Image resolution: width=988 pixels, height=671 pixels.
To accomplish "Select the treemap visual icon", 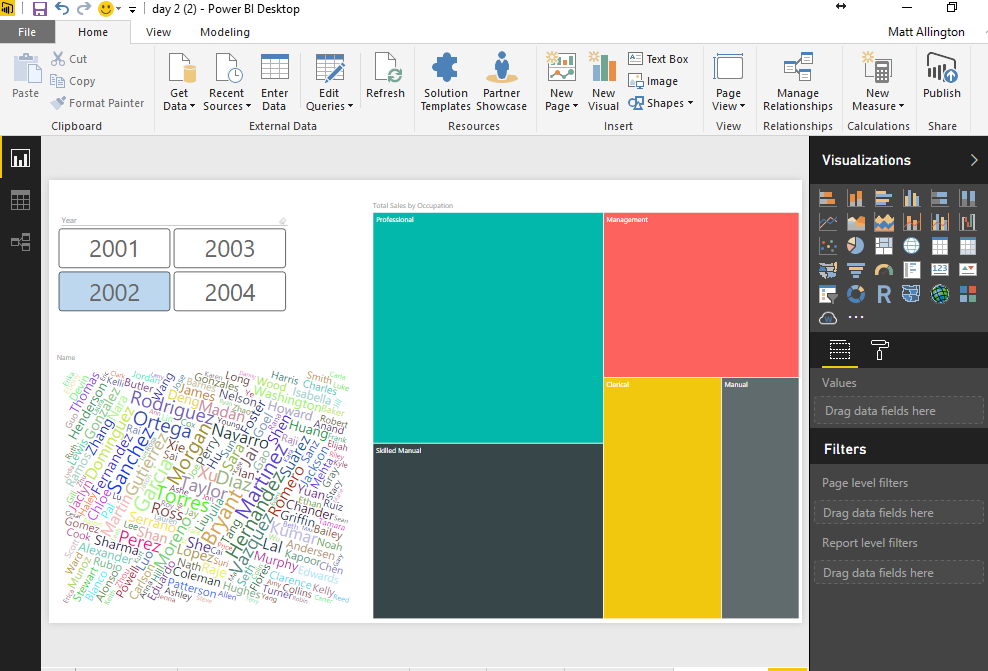I will [x=884, y=246].
